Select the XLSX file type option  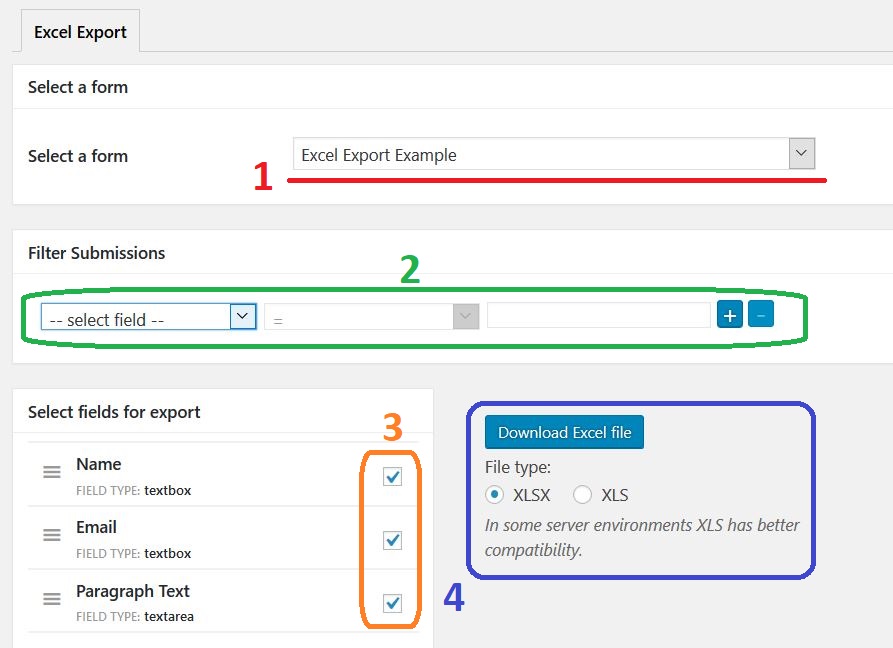[494, 495]
